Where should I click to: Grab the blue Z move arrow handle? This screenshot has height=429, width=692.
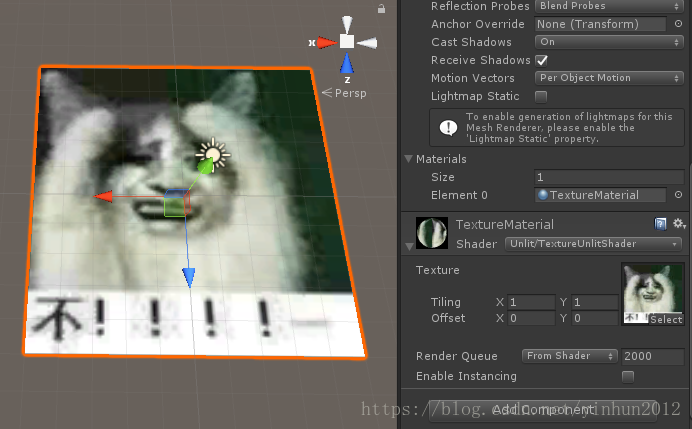pyautogui.click(x=189, y=278)
